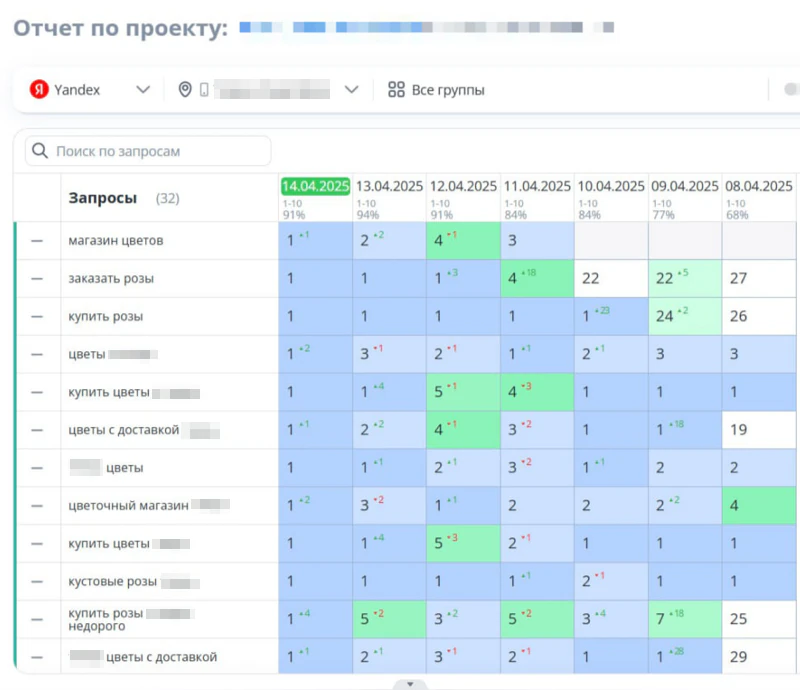Viewport: 800px width, 690px height.
Task: Click the grid icon beside Все группы
Action: 396,90
